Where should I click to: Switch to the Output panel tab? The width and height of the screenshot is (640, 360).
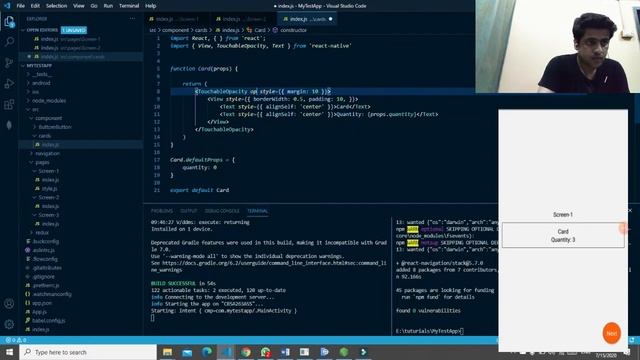click(189, 211)
